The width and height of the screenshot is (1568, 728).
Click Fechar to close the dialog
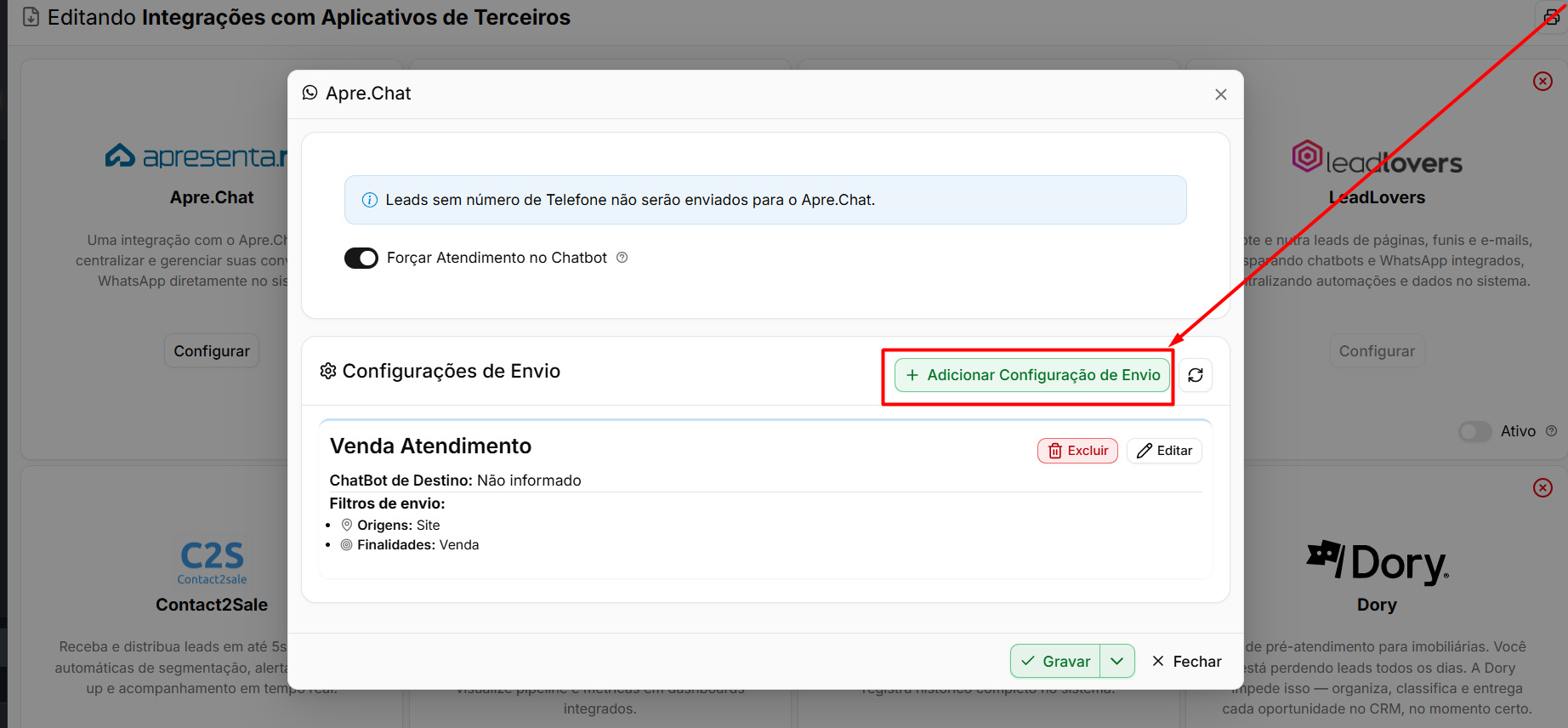pyautogui.click(x=1186, y=661)
